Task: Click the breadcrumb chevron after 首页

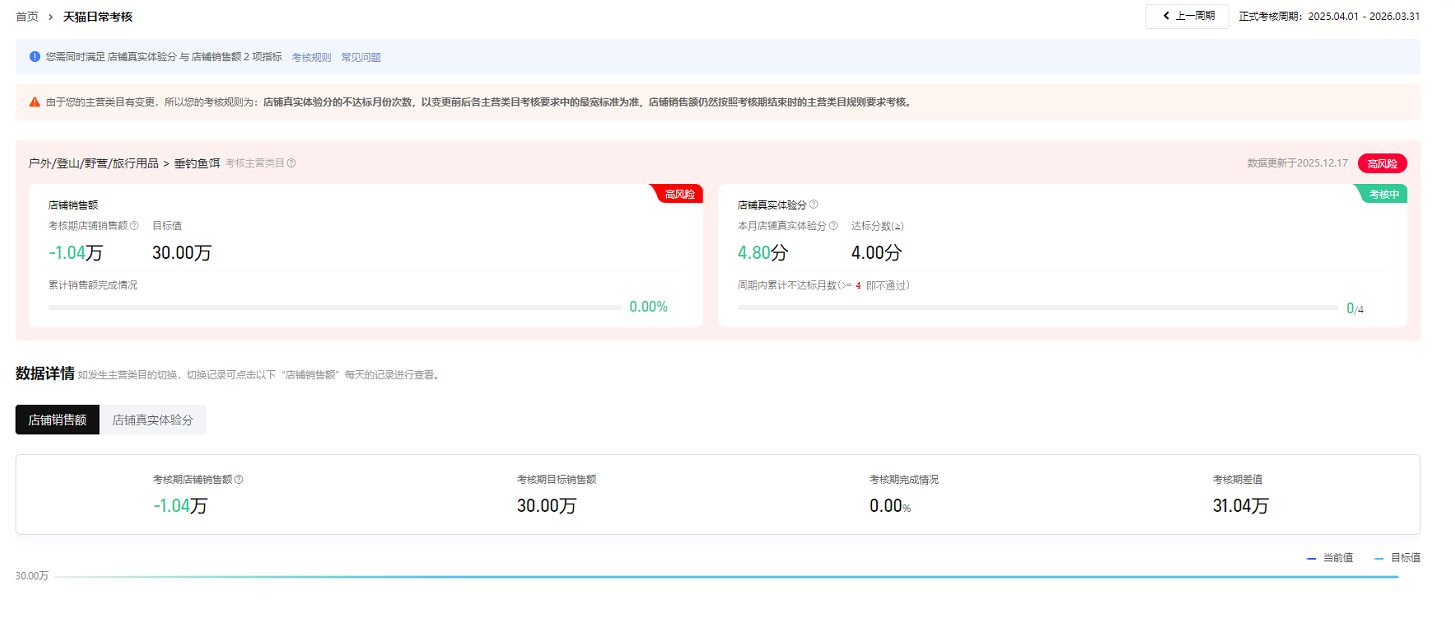Action: pos(50,17)
